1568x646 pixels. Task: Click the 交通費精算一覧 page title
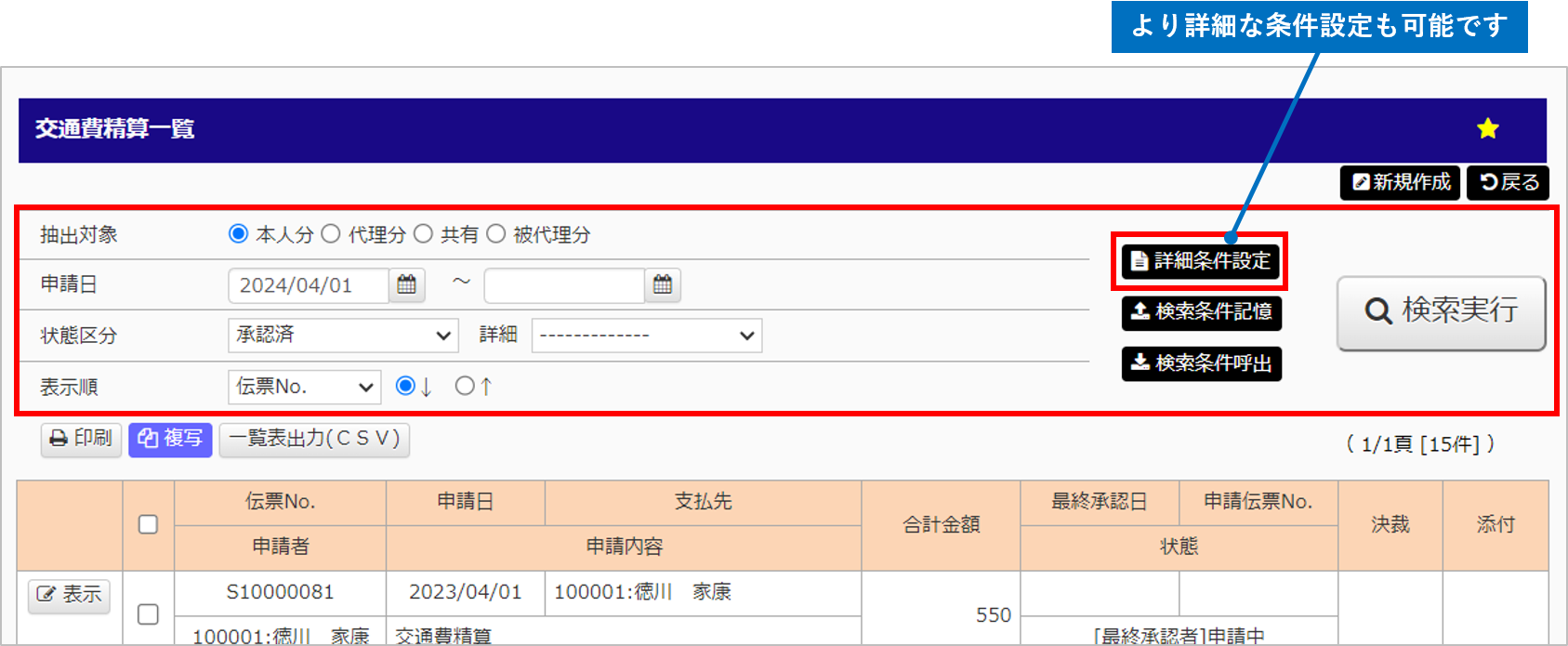(x=114, y=129)
